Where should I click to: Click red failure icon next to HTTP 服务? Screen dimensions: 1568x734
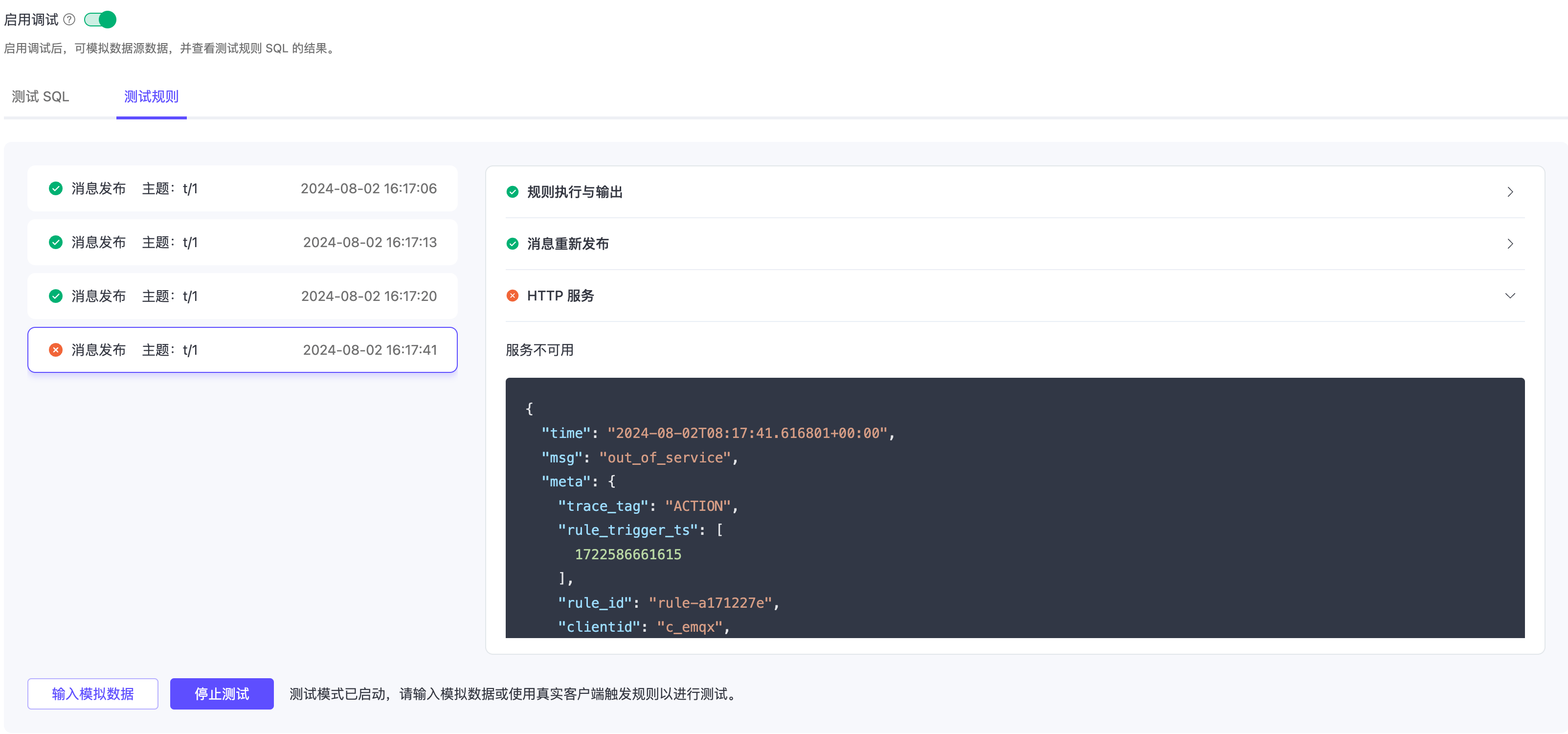(x=512, y=296)
